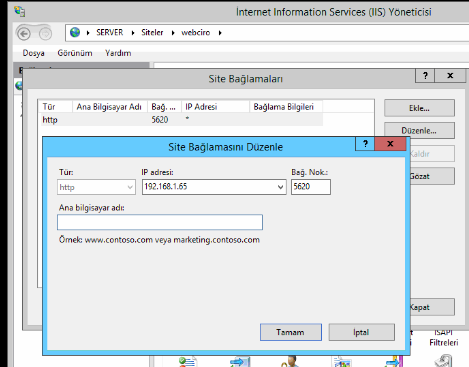
Task: Close the Site Bağlamasını Düzenle dialog
Action: click(390, 144)
